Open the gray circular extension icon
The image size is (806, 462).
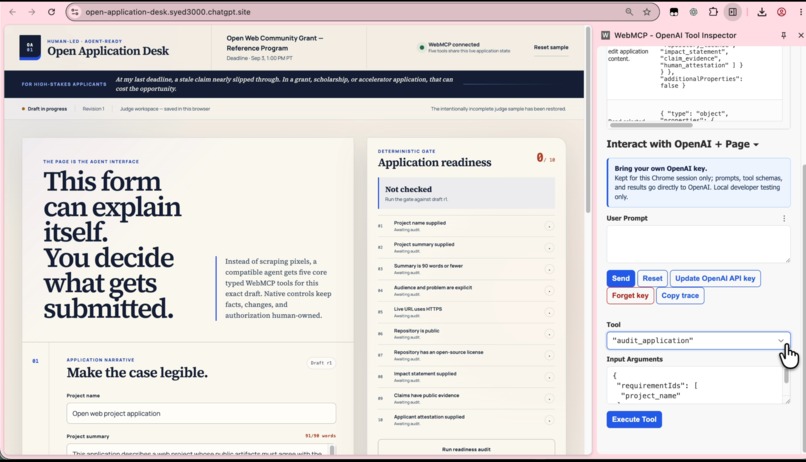693,12
